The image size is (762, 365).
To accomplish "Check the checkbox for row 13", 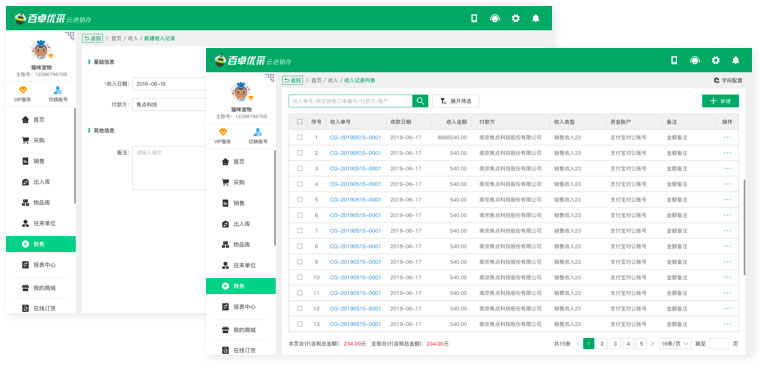I will (x=299, y=324).
